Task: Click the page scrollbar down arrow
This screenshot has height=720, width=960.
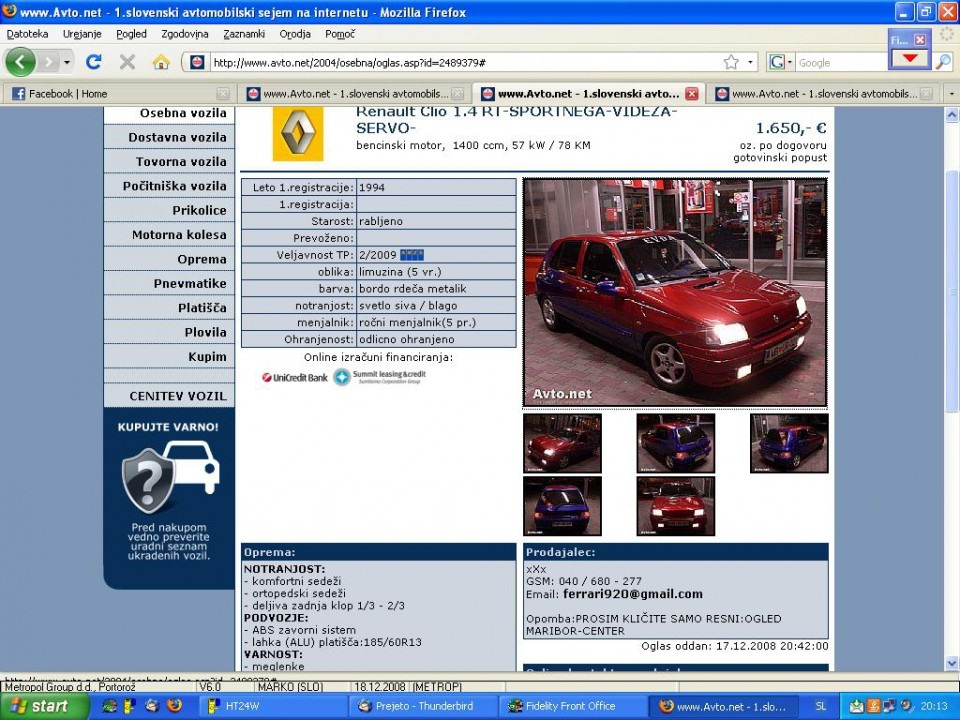Action: click(x=951, y=663)
